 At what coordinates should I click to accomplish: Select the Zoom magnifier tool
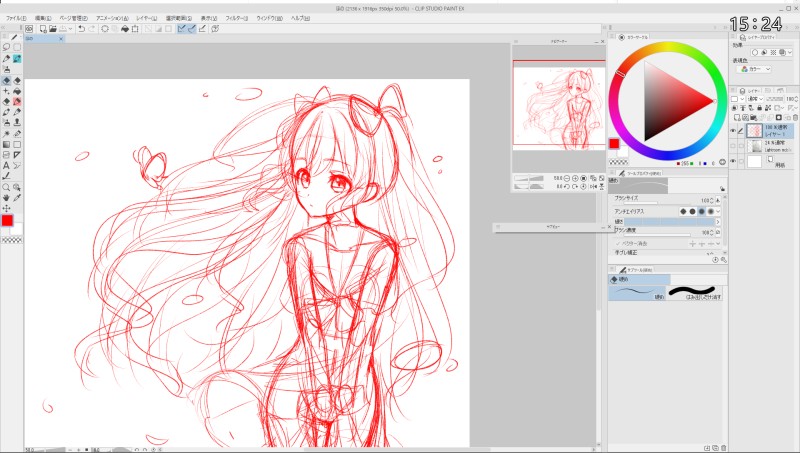[6, 187]
